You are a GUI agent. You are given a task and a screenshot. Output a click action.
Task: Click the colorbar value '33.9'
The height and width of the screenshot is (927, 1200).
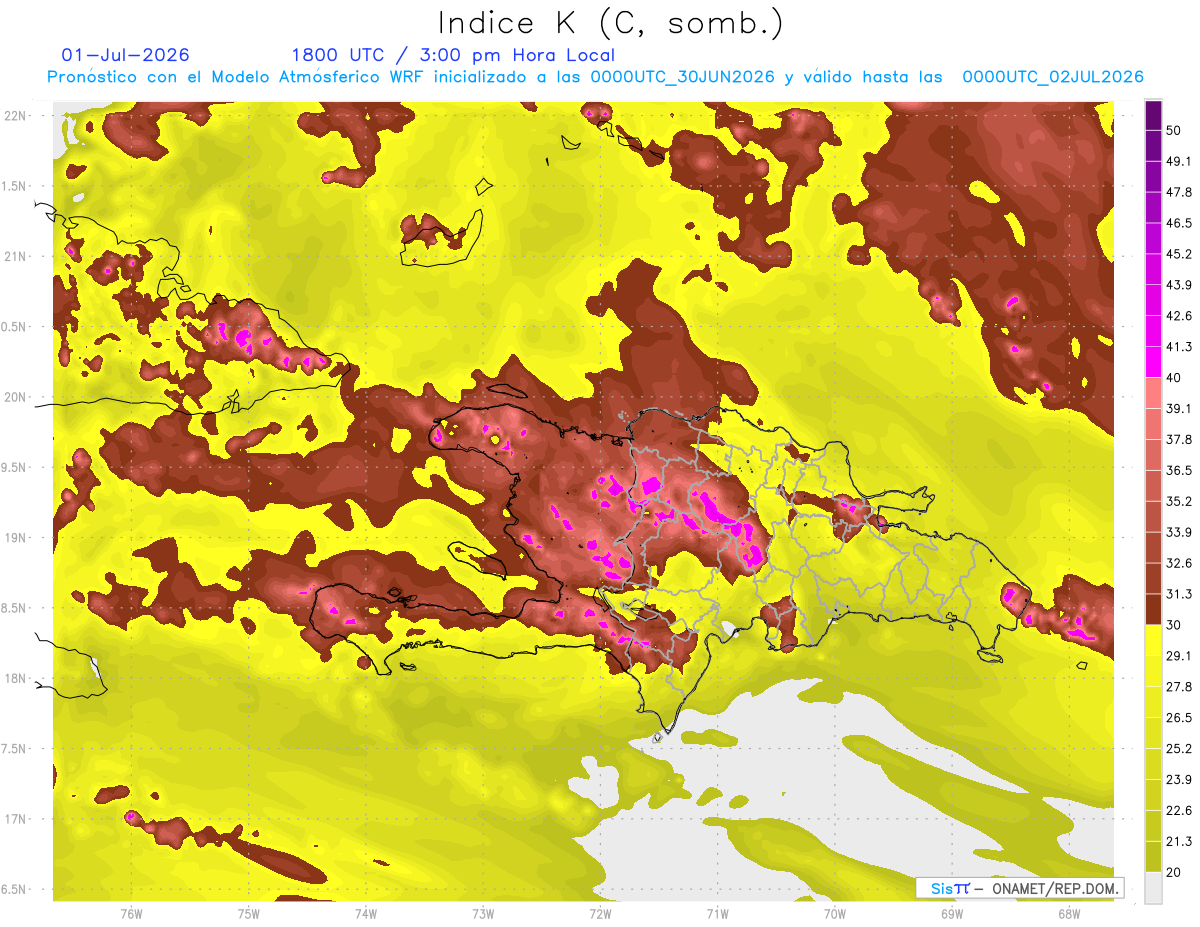coord(1179,532)
